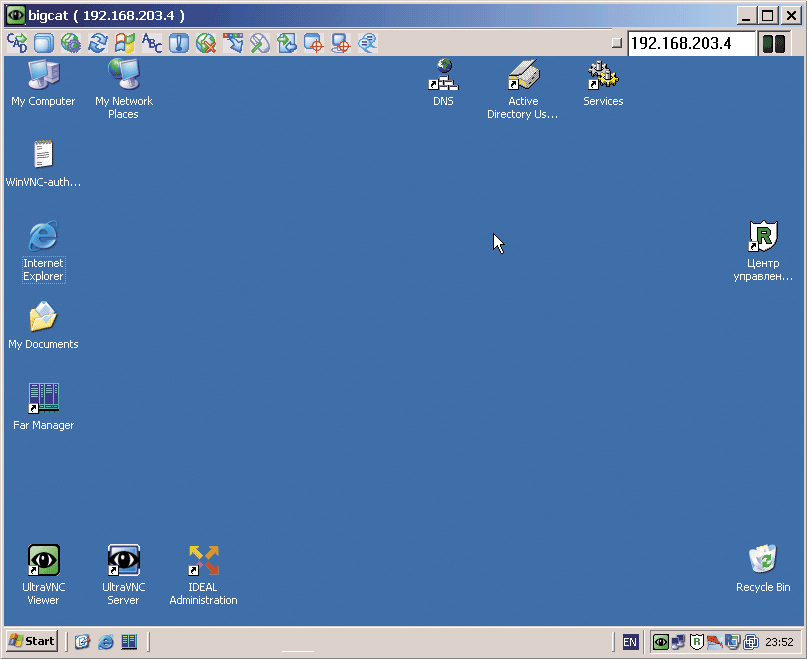Select the DNS shortcut
The image size is (807, 659).
click(443, 82)
